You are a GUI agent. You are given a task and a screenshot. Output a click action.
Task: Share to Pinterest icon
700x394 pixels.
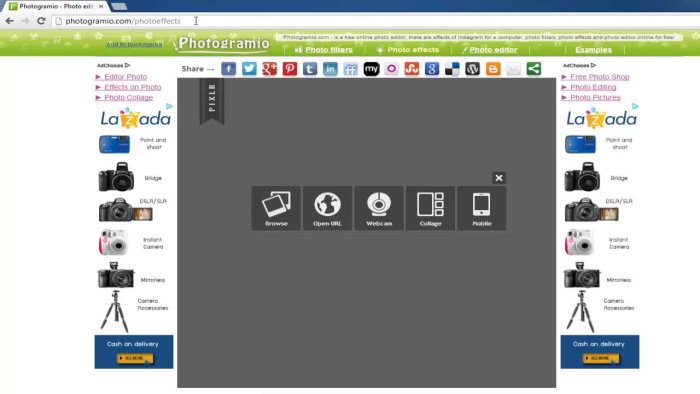click(290, 69)
